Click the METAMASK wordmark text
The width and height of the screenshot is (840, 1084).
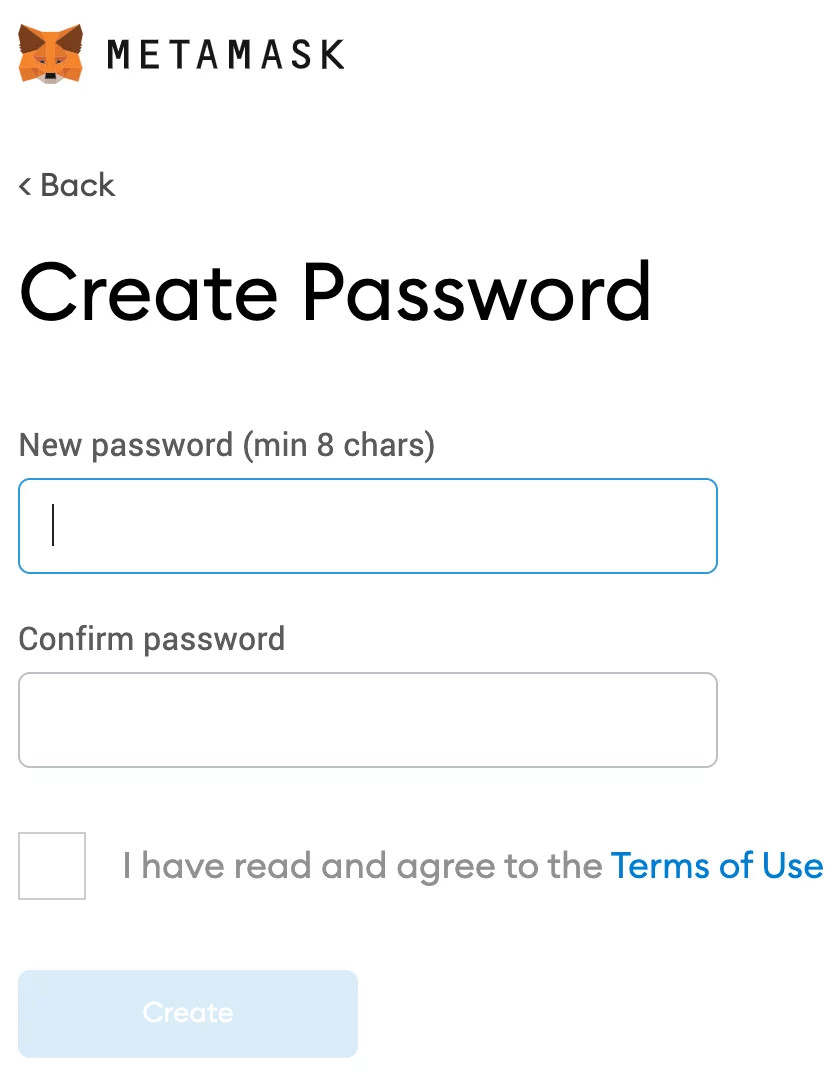[226, 55]
